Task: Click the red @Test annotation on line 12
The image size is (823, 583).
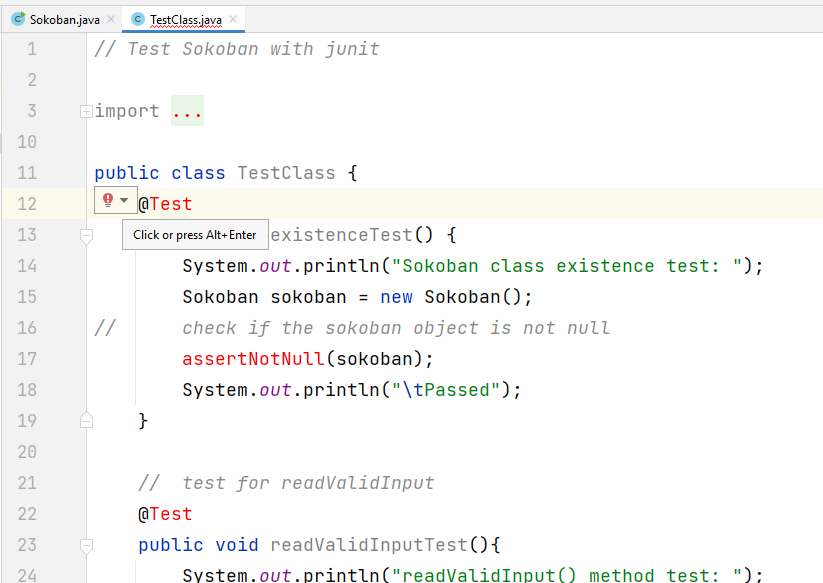Action: tap(165, 204)
